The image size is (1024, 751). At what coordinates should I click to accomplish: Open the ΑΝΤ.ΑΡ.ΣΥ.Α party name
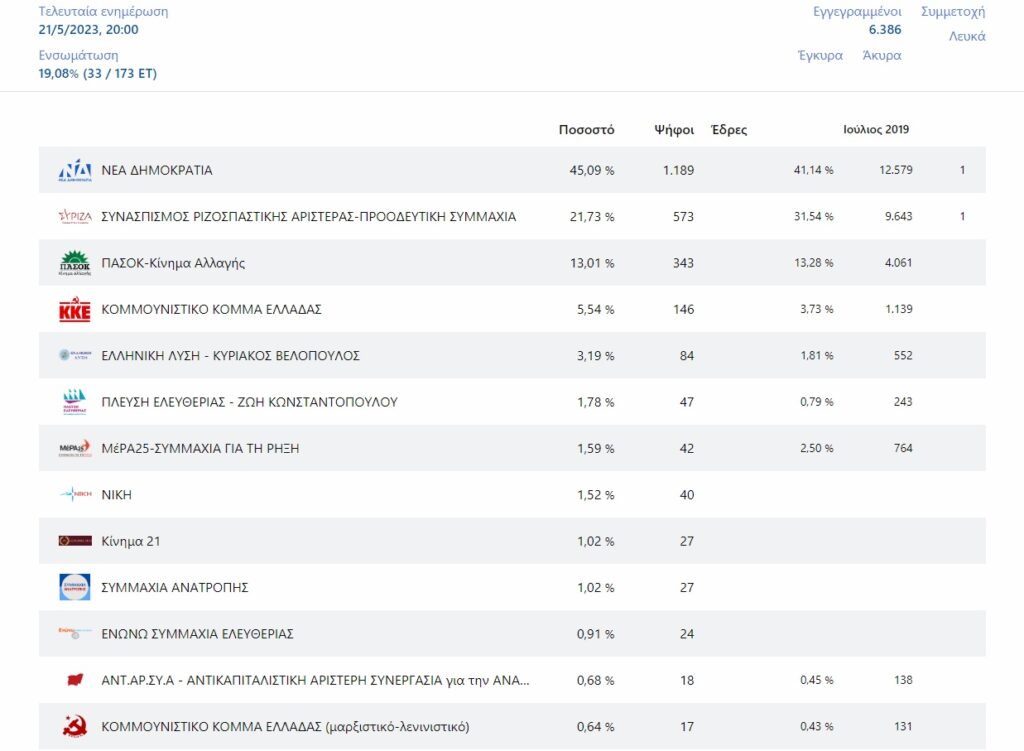315,680
